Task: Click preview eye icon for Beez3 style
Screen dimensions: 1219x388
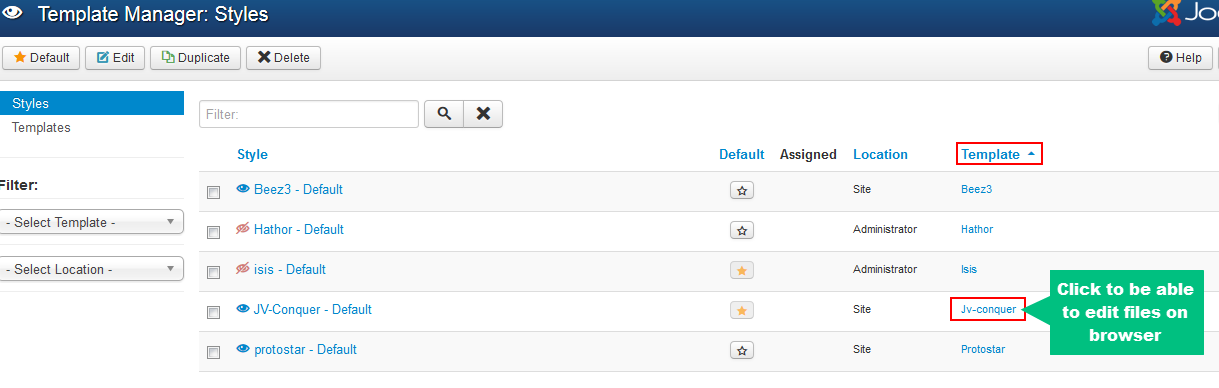Action: (243, 189)
